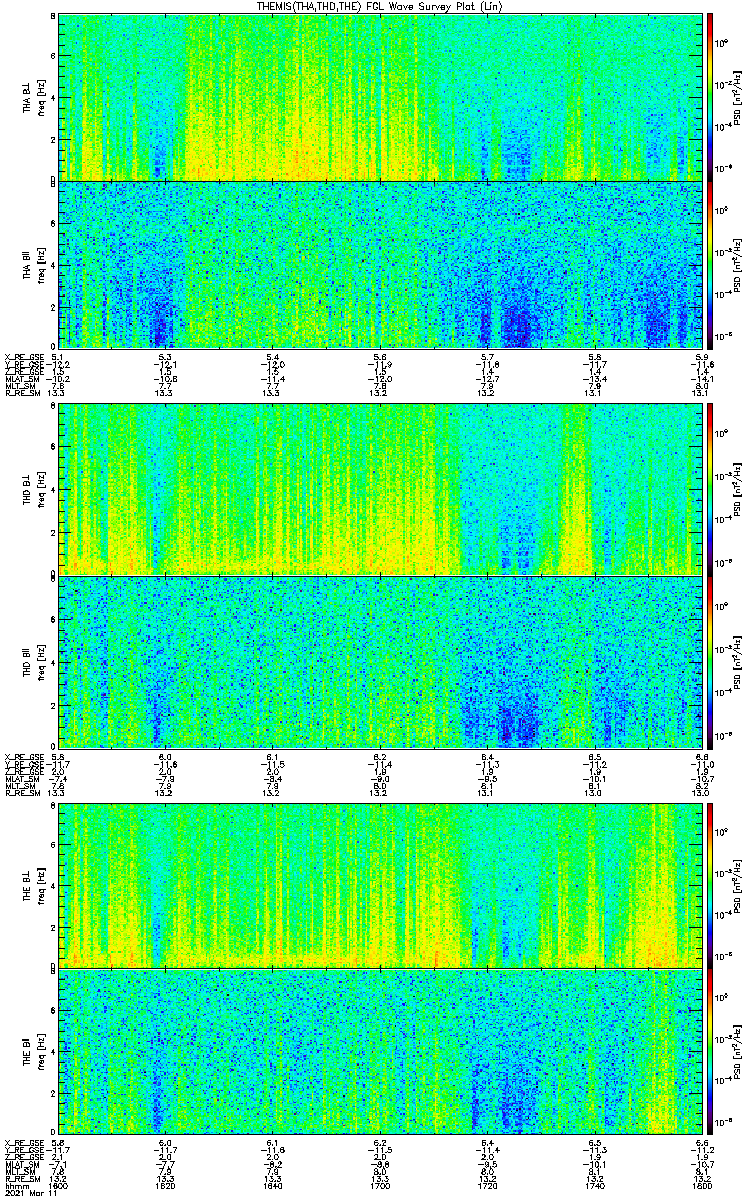
Task: Click the 1720 time tick label
Action: click(488, 1186)
